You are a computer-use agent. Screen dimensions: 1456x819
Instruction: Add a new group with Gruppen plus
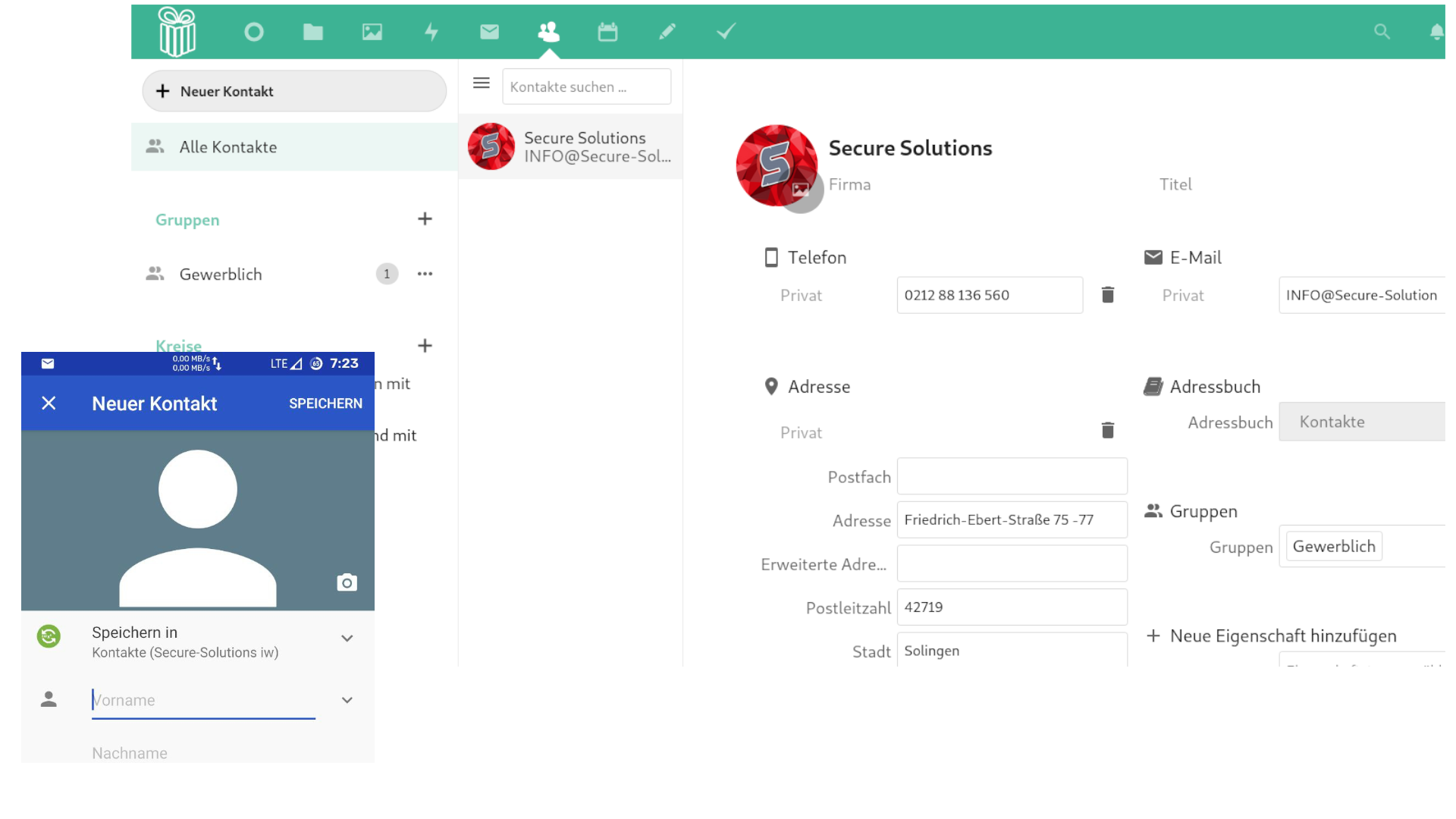[x=425, y=219]
